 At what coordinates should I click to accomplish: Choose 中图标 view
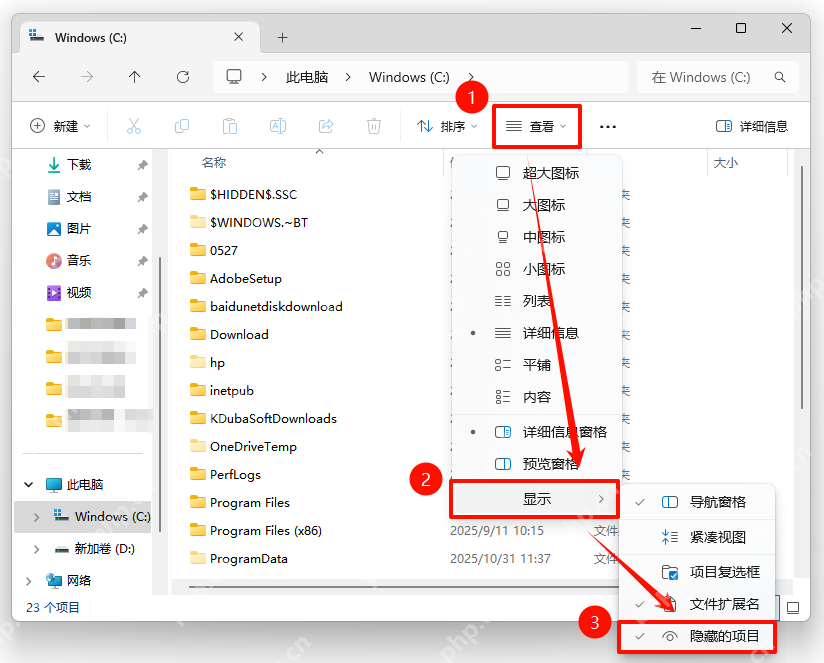pyautogui.click(x=537, y=237)
